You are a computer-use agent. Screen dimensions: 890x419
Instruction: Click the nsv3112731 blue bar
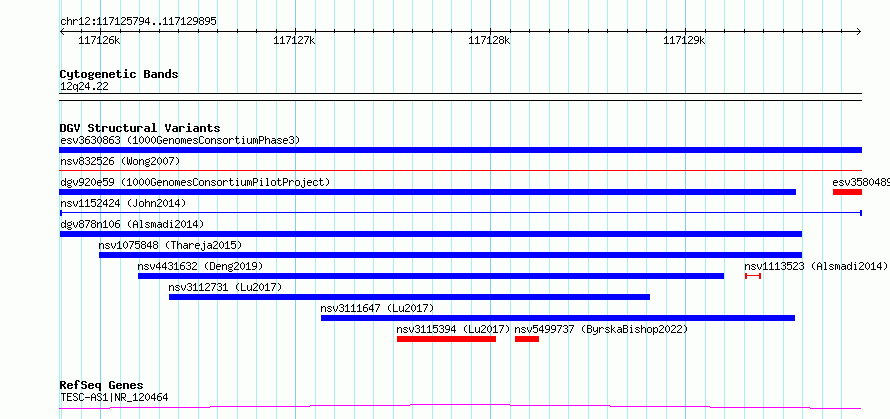click(409, 297)
